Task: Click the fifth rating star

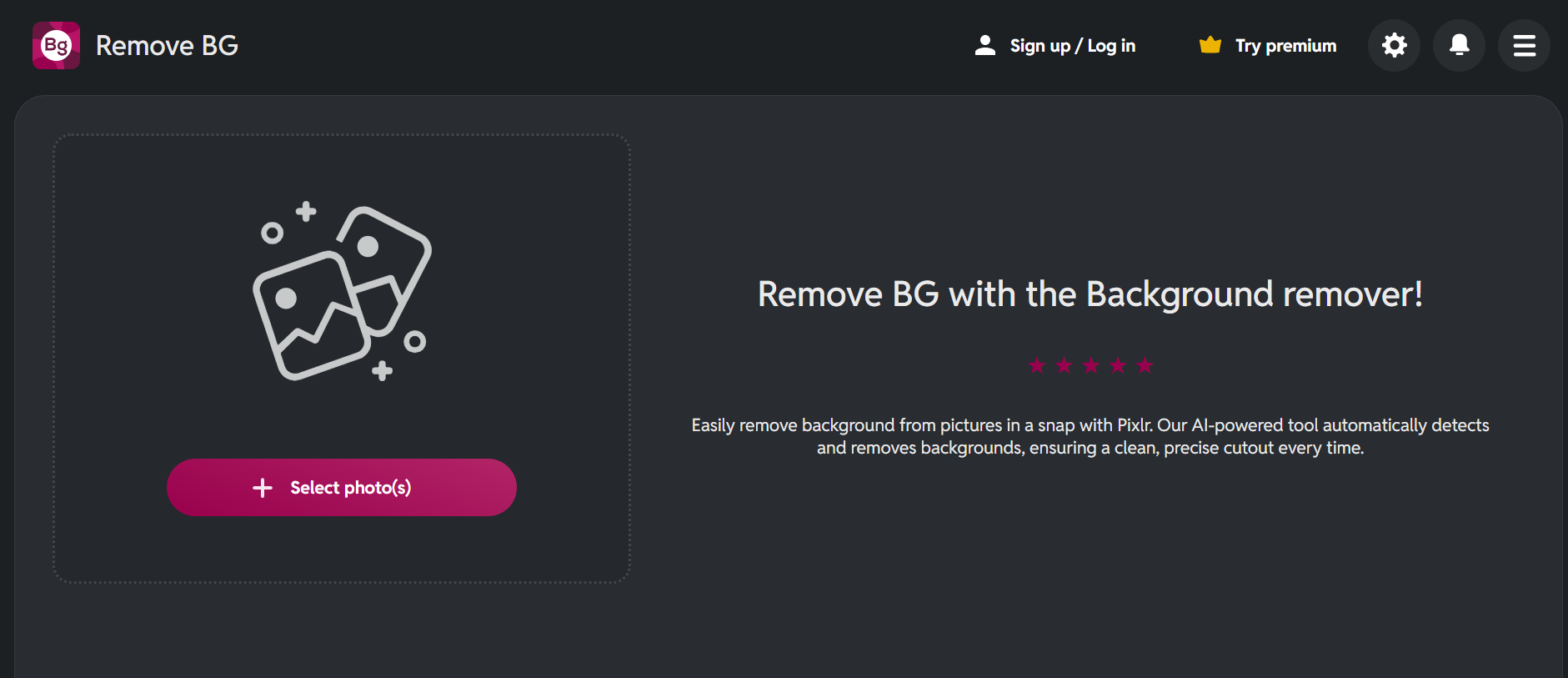Action: pyautogui.click(x=1145, y=365)
